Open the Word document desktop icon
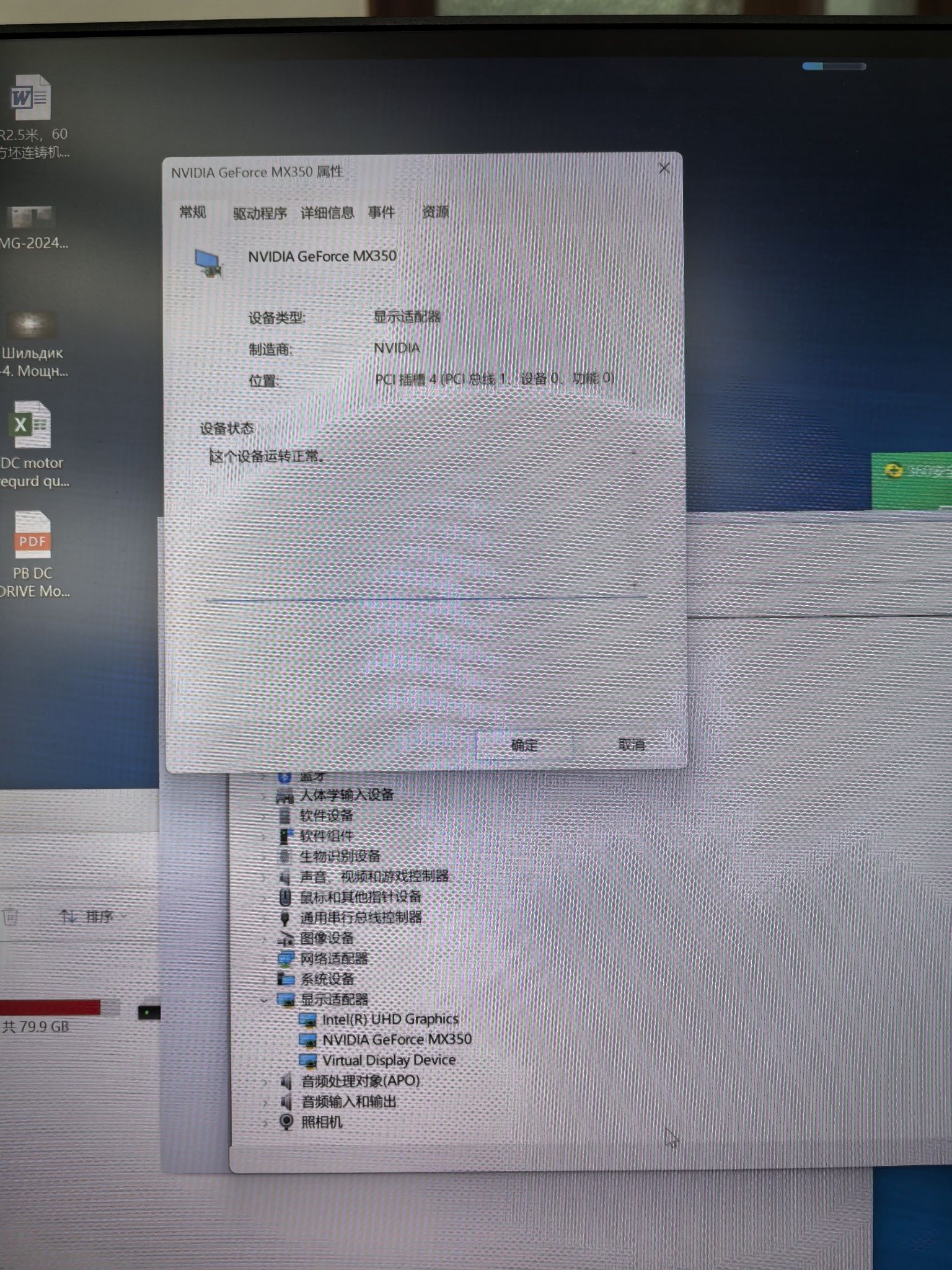 pos(30,97)
